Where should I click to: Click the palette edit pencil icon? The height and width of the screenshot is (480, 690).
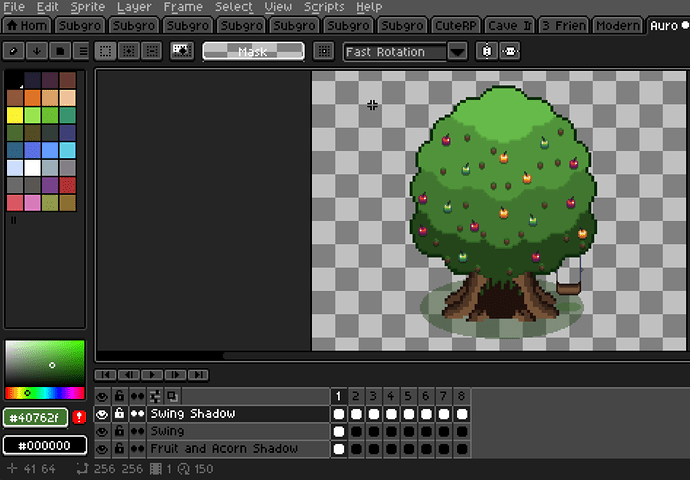15,51
